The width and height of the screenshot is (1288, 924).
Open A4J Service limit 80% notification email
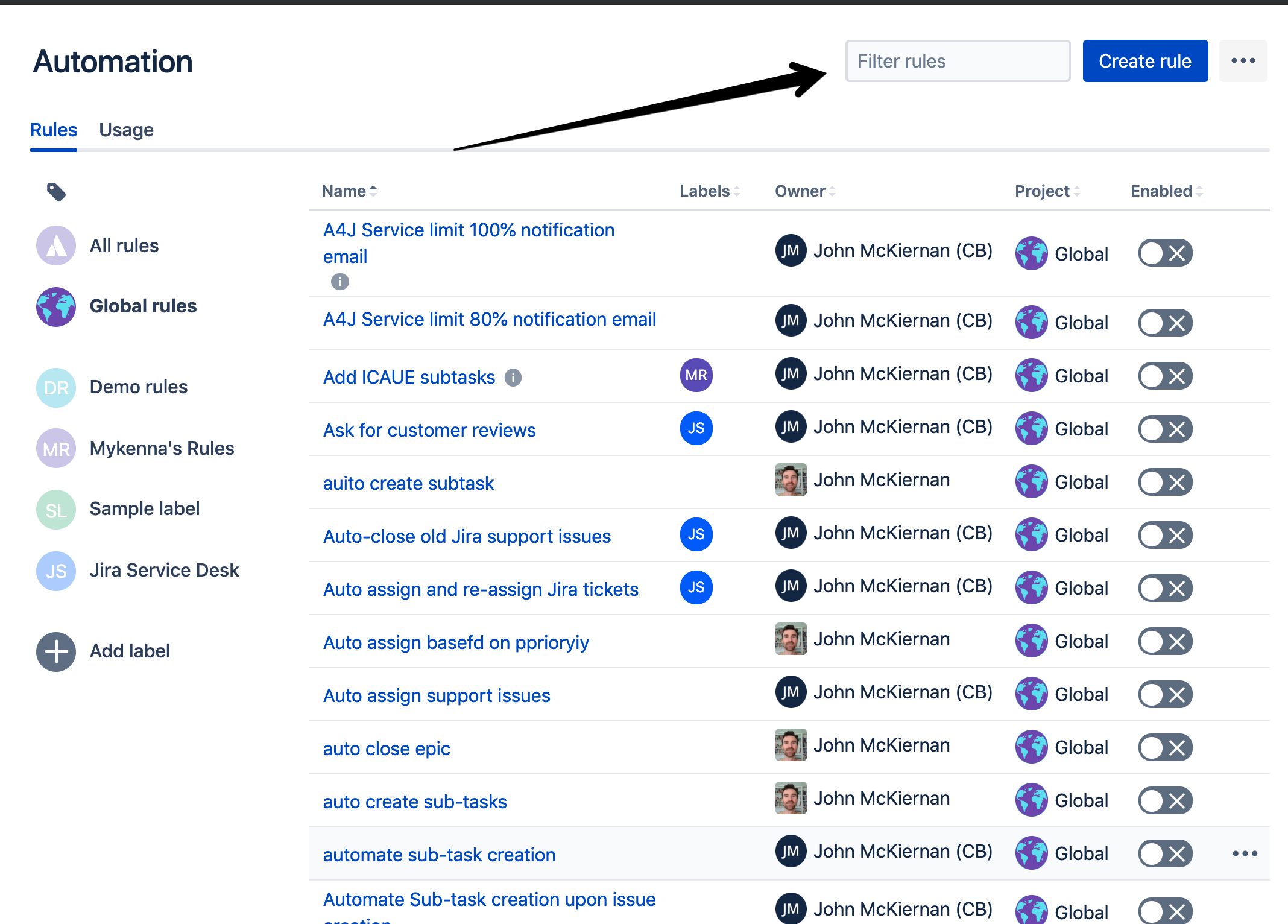pos(490,319)
